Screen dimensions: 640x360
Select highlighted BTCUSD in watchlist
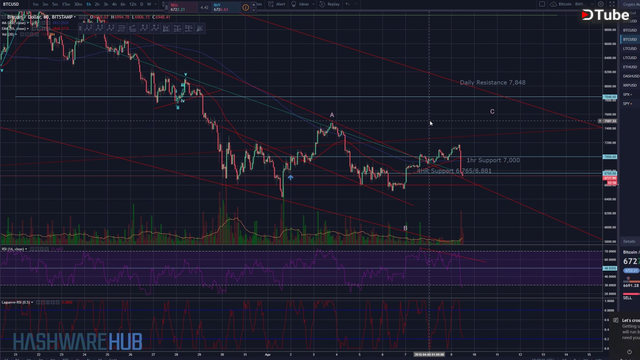pos(630,39)
